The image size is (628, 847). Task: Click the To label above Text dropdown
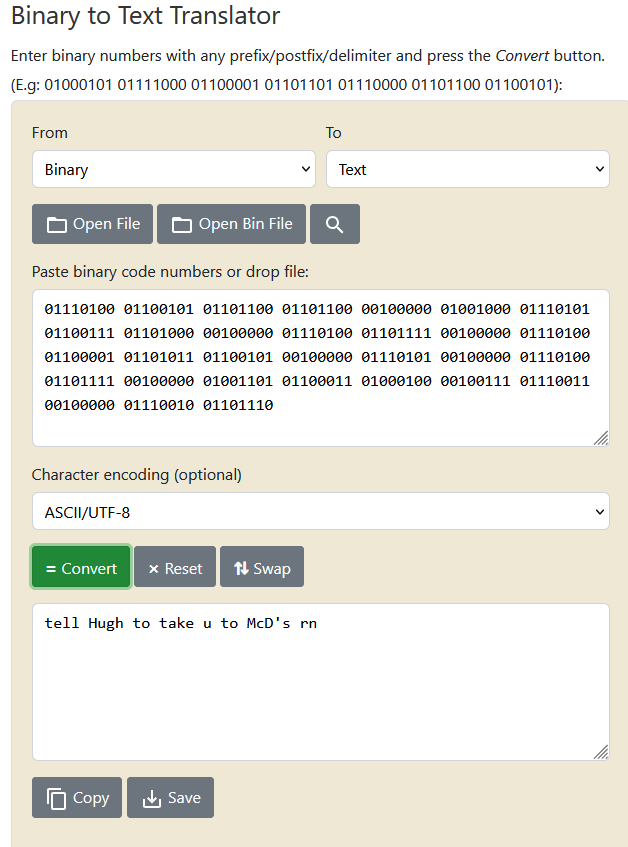(x=333, y=133)
